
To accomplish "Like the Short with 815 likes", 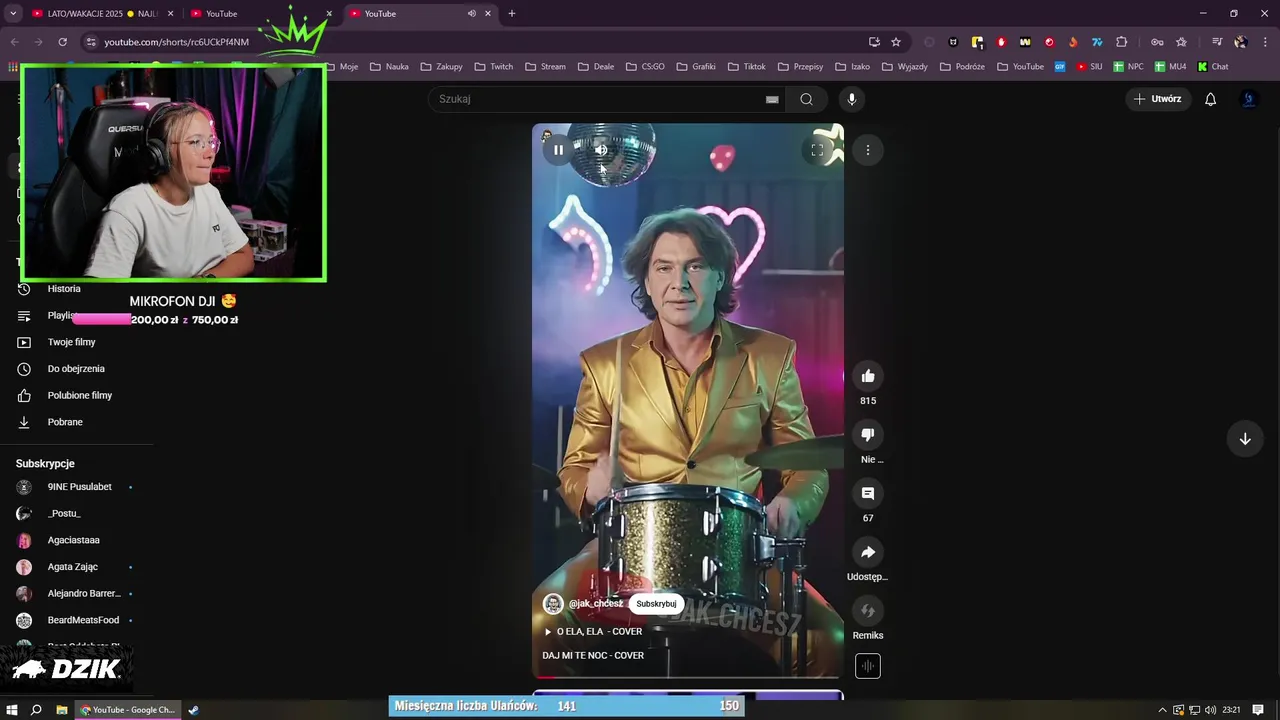I will point(868,376).
